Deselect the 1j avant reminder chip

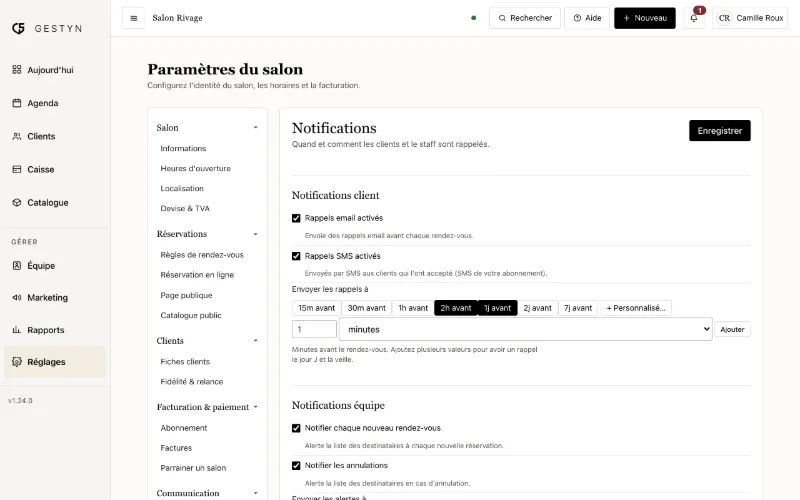point(497,308)
